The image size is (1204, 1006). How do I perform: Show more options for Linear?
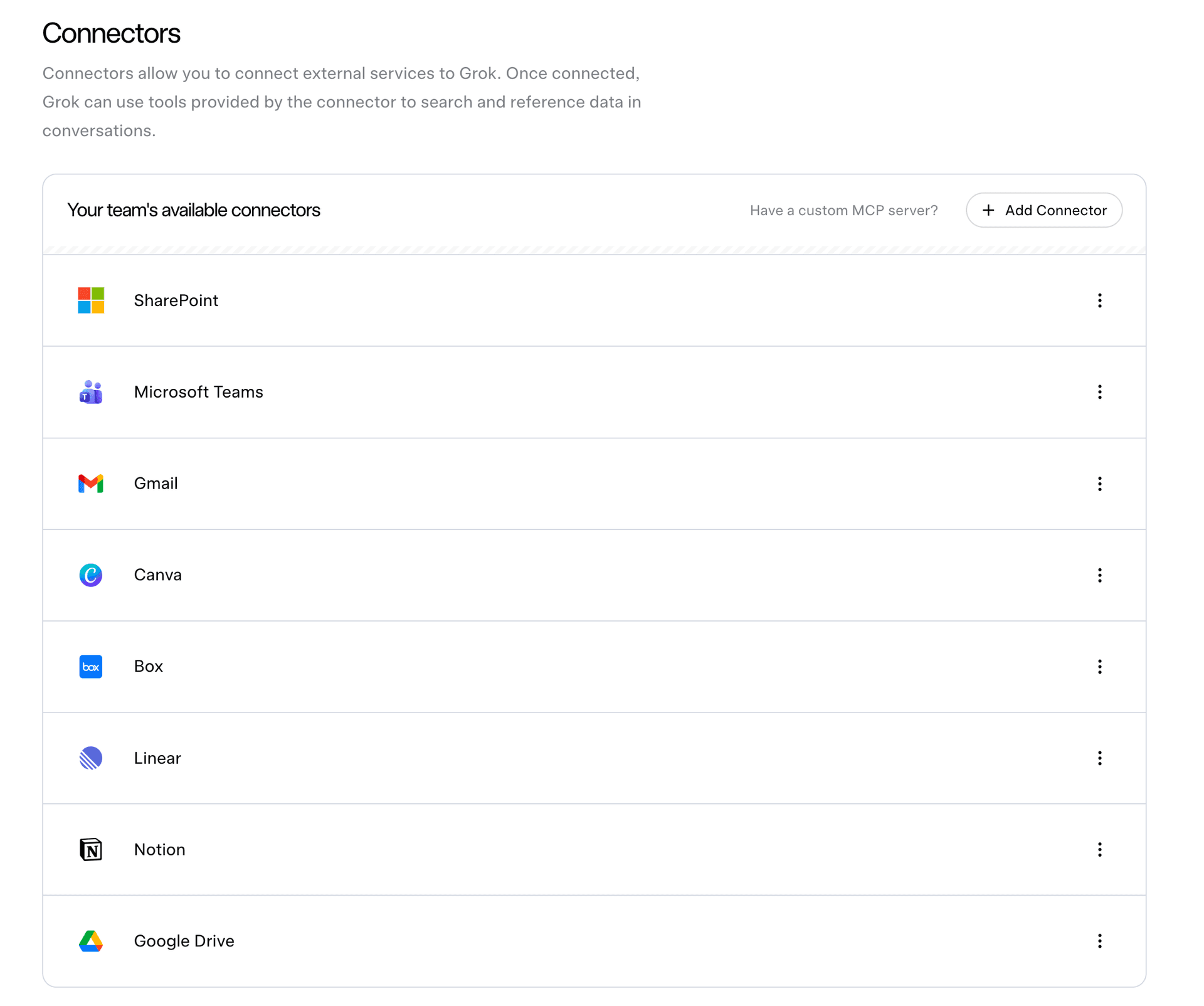1099,758
